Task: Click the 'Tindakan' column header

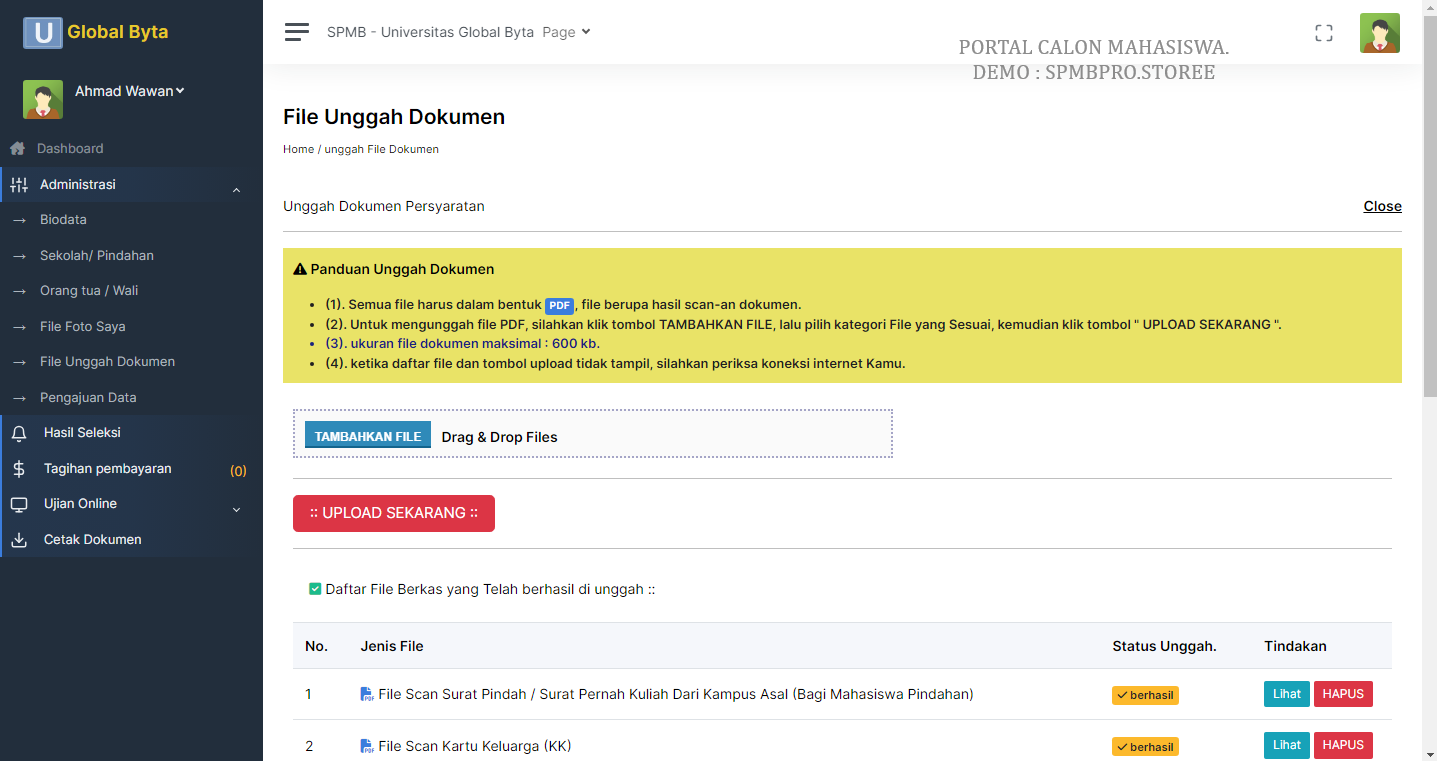Action: (x=1295, y=646)
